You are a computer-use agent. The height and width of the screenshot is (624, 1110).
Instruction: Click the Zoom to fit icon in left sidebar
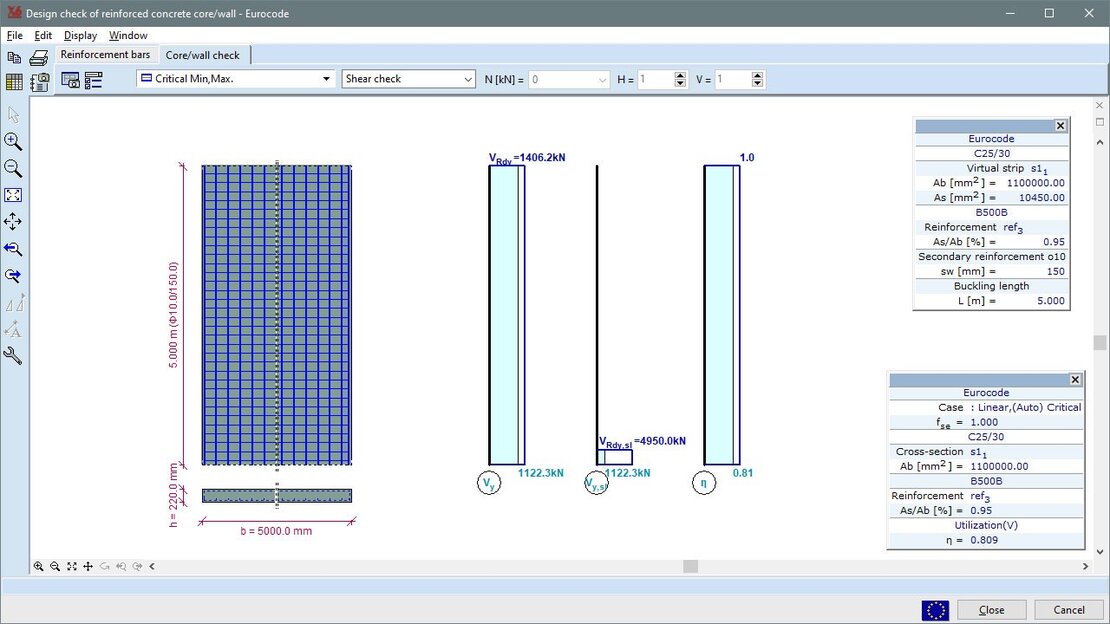point(13,195)
